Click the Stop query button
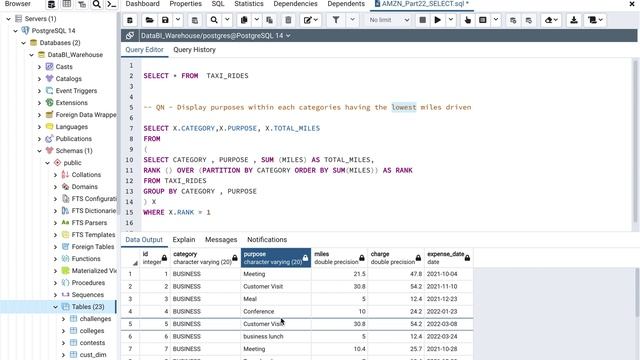 pyautogui.click(x=422, y=20)
